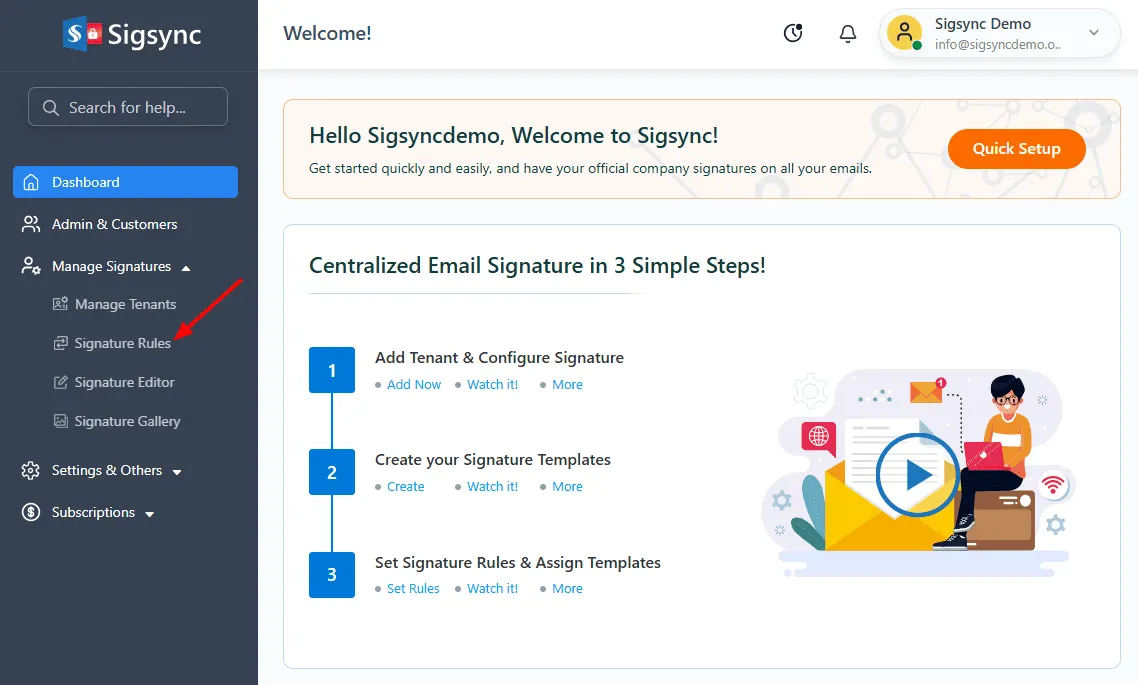The image size is (1138, 685).
Task: Click the step 2 number badge
Action: [x=332, y=472]
